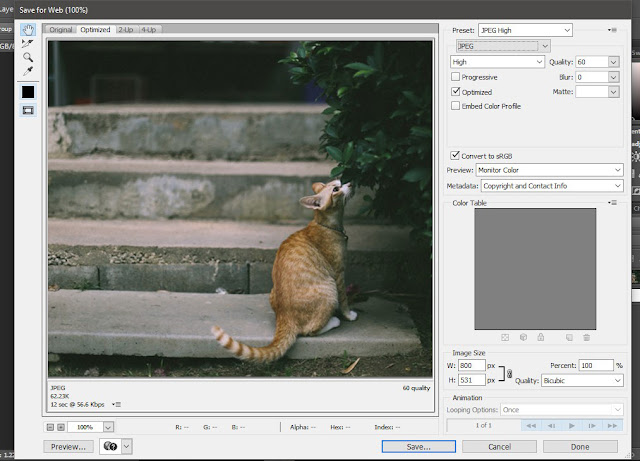This screenshot has width=640, height=461.
Task: Uncheck Convert to sRGB checkbox
Action: click(455, 156)
